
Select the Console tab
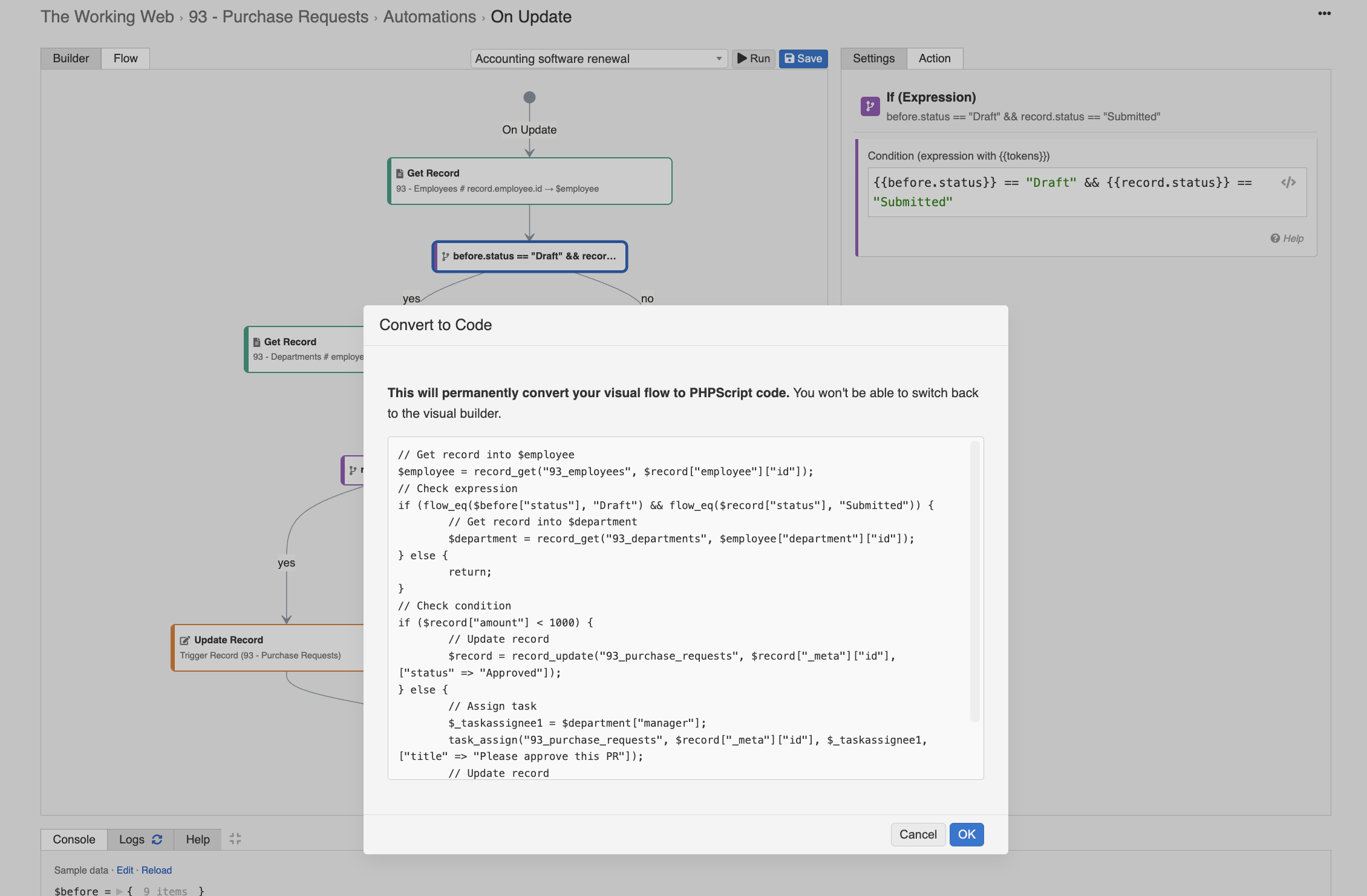[74, 839]
